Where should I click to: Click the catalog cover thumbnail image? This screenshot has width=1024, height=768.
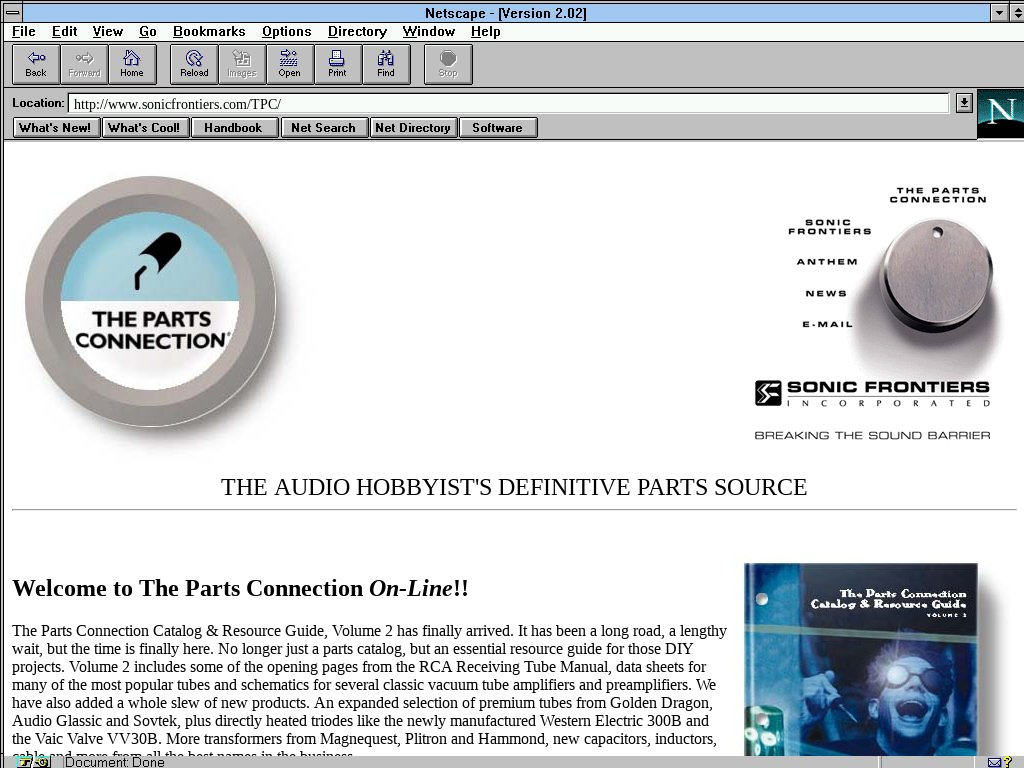pos(861,659)
